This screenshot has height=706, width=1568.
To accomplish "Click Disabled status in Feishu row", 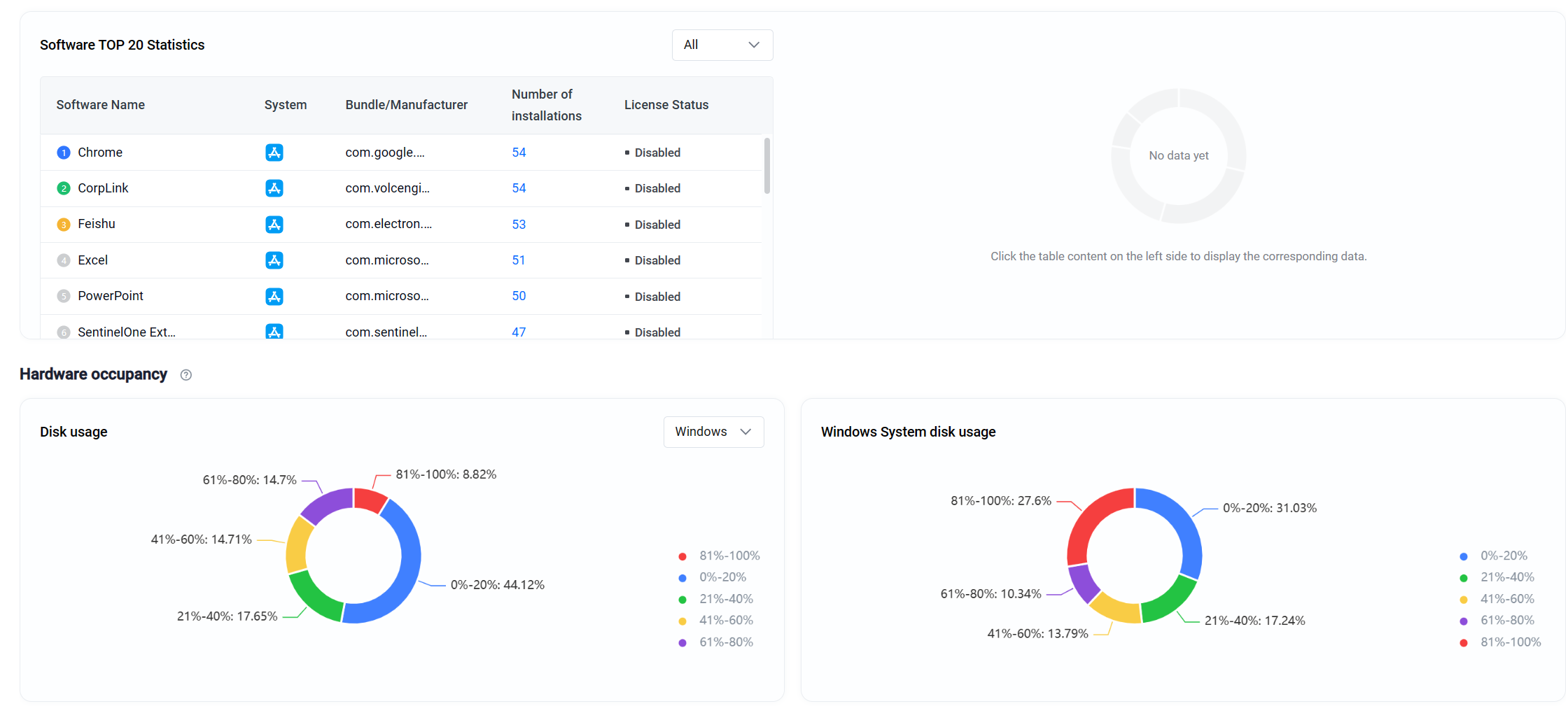I will click(652, 225).
